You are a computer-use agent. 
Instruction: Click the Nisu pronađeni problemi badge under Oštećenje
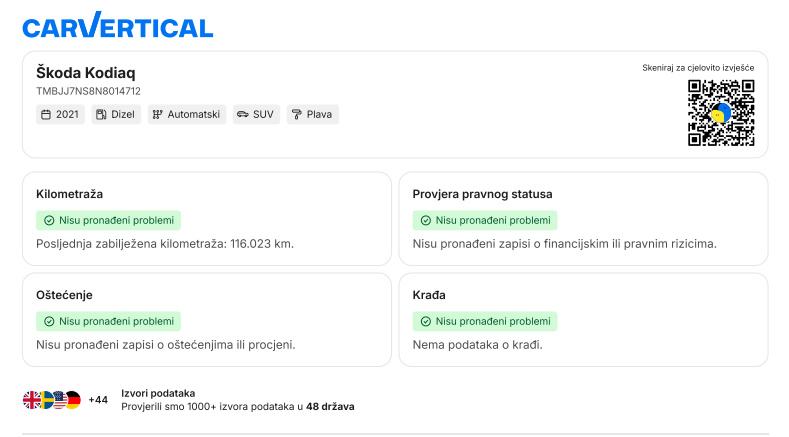click(x=108, y=321)
